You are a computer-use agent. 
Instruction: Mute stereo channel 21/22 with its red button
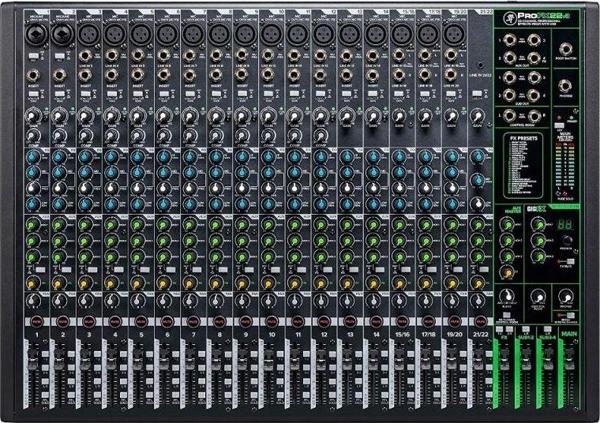[480, 322]
